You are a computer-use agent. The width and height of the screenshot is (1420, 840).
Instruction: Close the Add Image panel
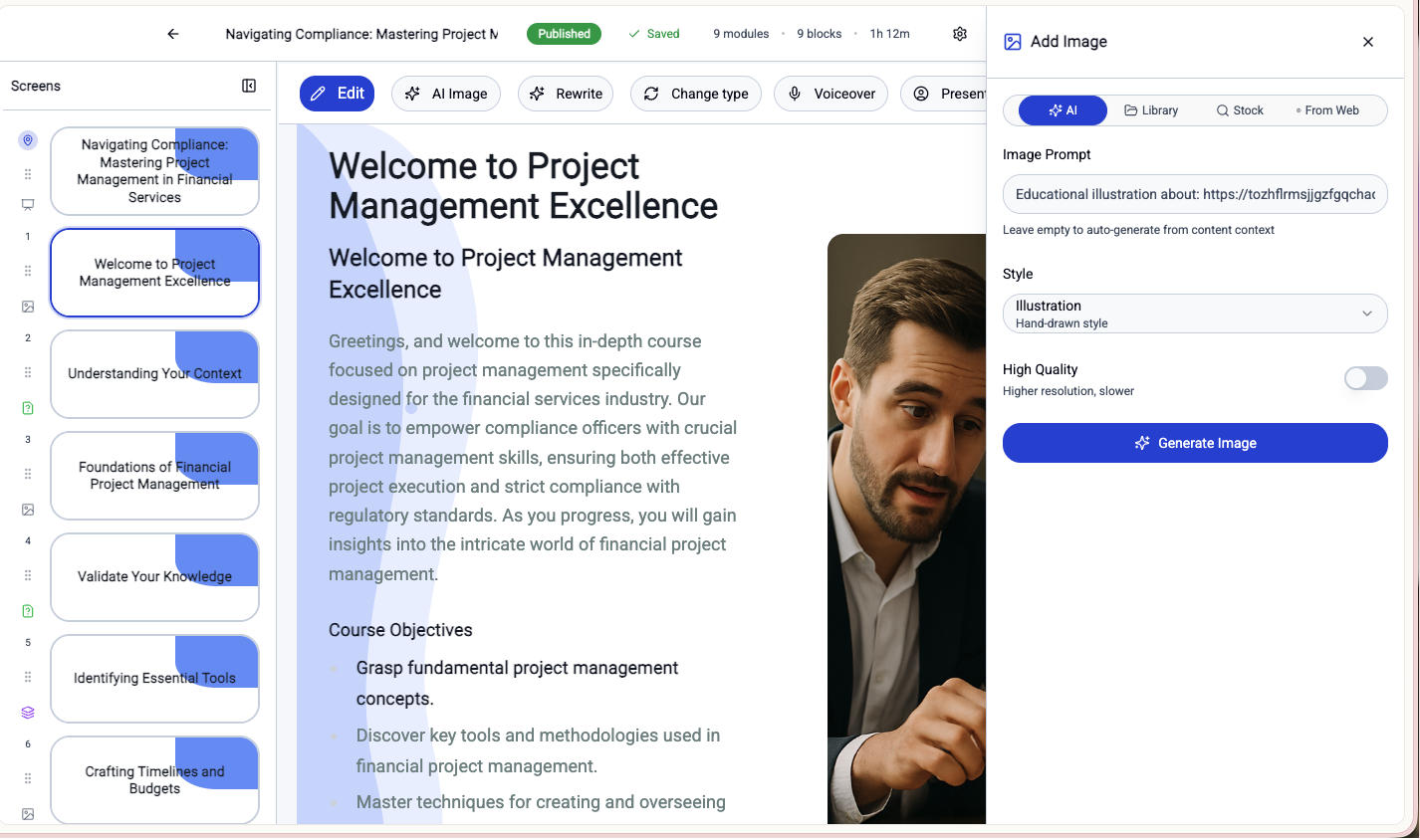pyautogui.click(x=1367, y=42)
